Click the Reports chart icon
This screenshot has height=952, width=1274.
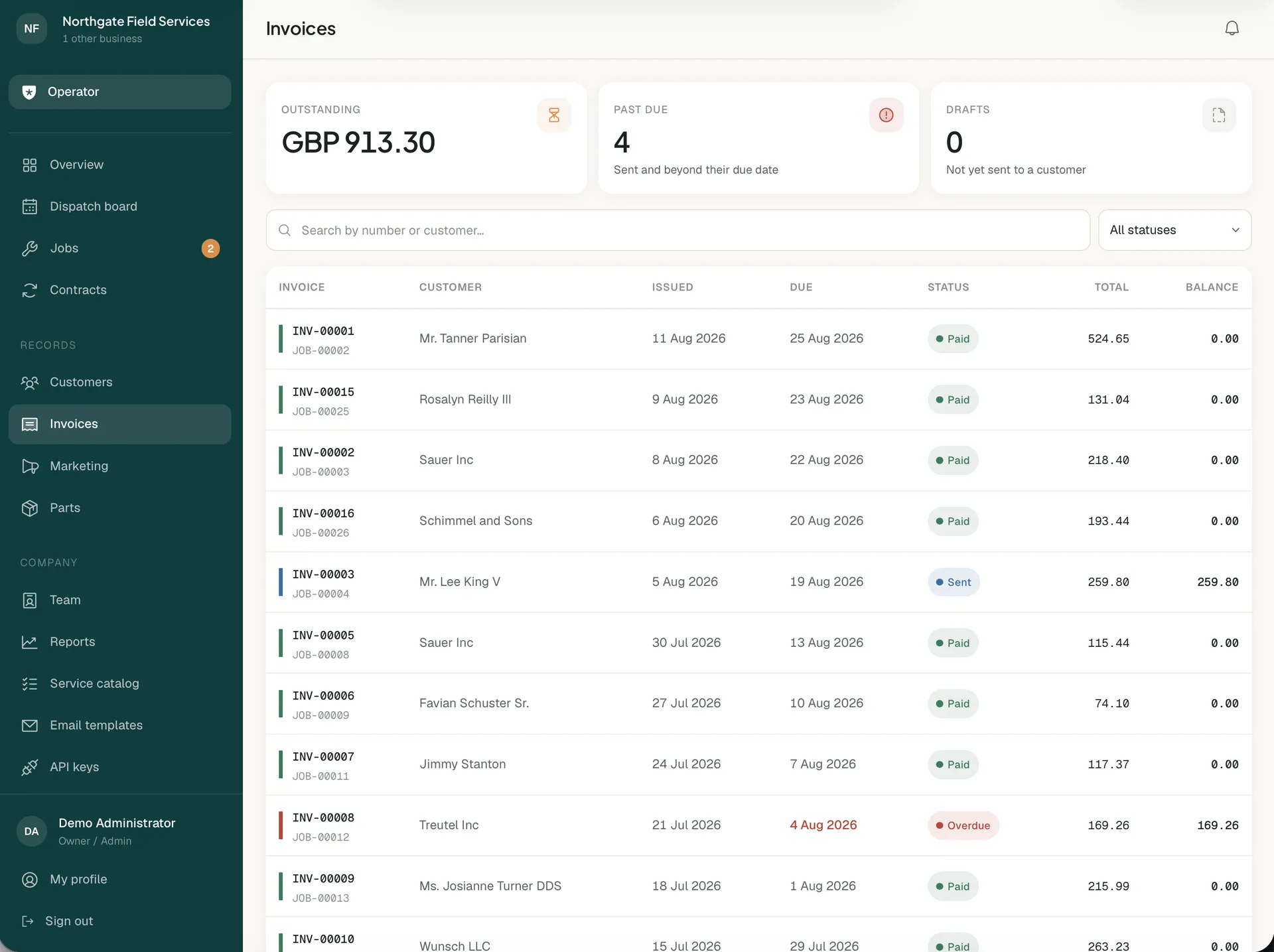[30, 642]
